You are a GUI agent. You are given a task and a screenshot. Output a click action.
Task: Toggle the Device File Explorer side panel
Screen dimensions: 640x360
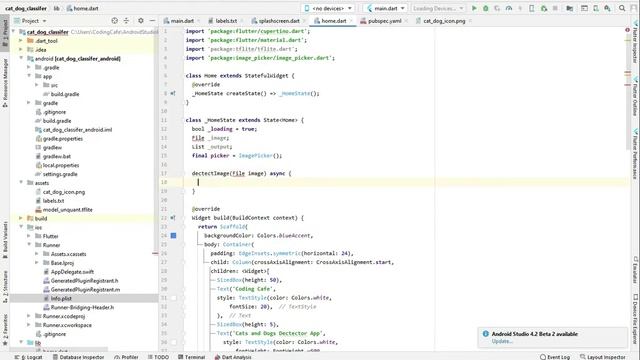coord(635,318)
